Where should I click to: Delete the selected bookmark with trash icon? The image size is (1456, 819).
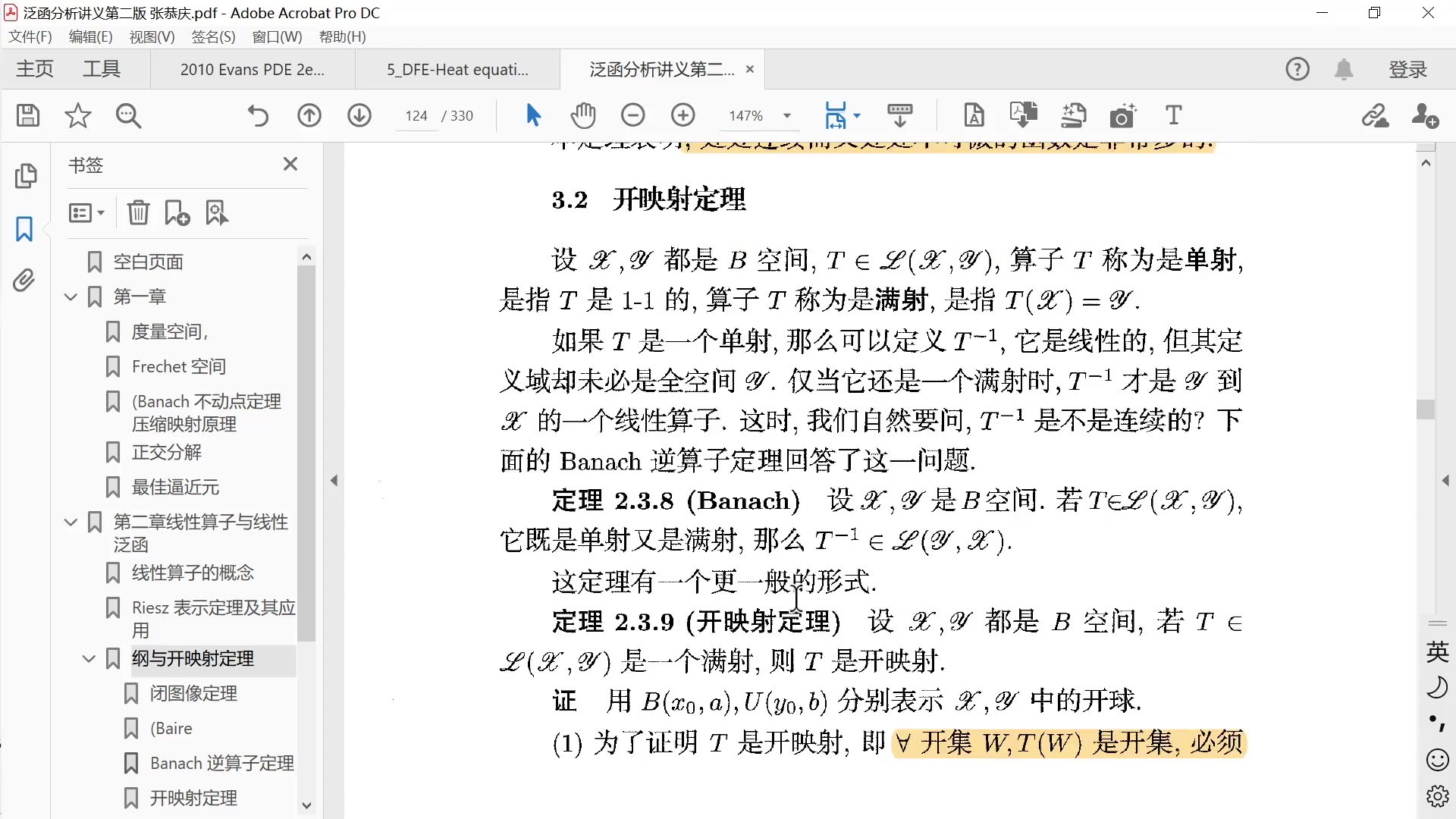[138, 213]
